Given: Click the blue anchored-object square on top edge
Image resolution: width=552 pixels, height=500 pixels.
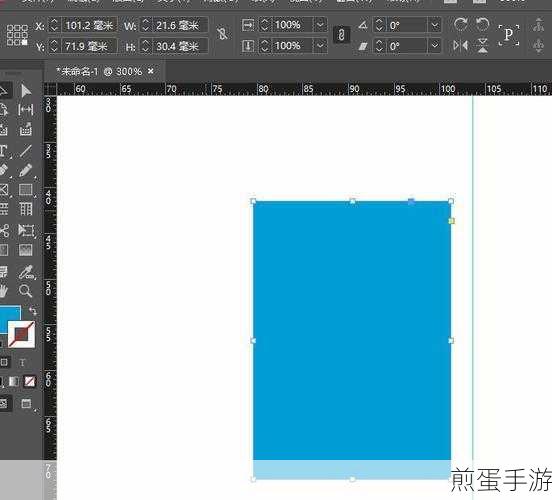Looking at the screenshot, I should tap(411, 201).
